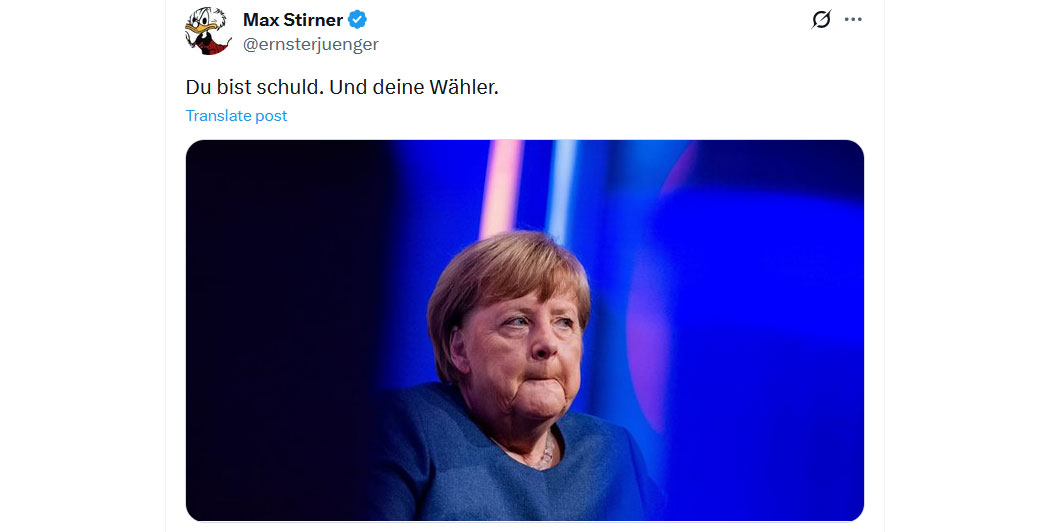1050x532 pixels.
Task: Open the attached photo in full view
Action: [524, 330]
